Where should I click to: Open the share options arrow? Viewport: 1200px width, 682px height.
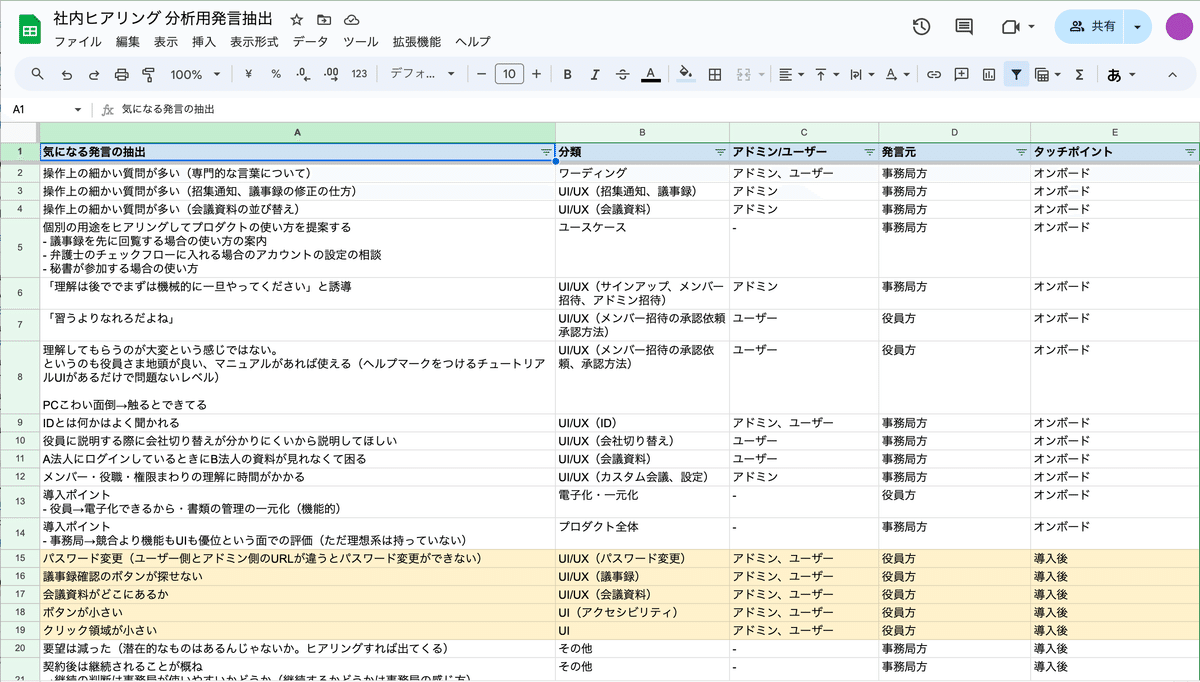[1138, 27]
